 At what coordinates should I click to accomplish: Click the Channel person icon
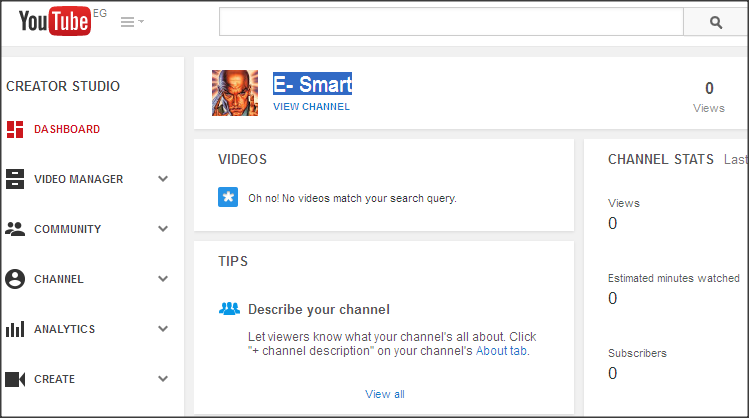[x=15, y=279]
